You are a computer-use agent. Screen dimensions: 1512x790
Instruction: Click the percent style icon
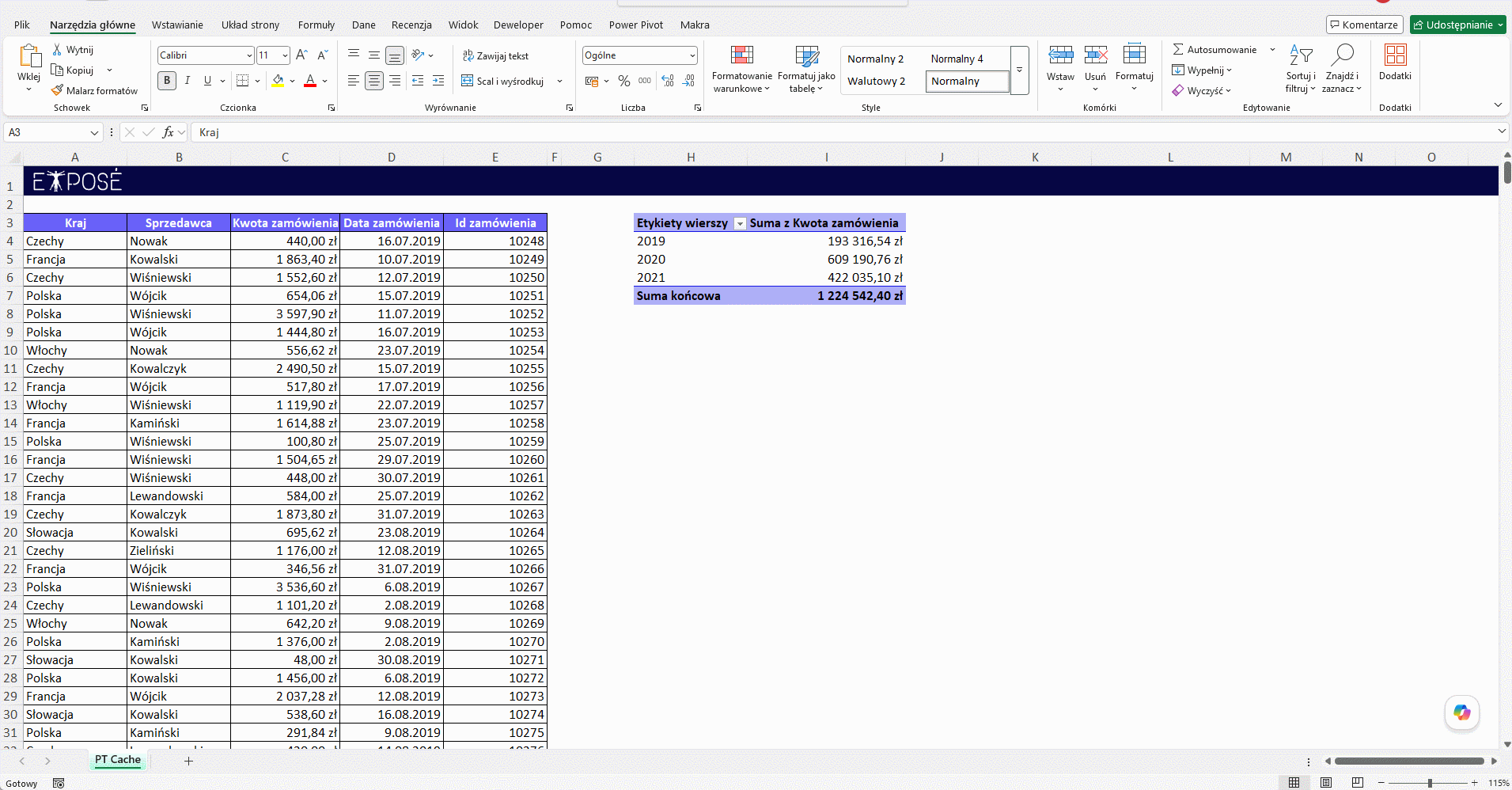tap(624, 81)
